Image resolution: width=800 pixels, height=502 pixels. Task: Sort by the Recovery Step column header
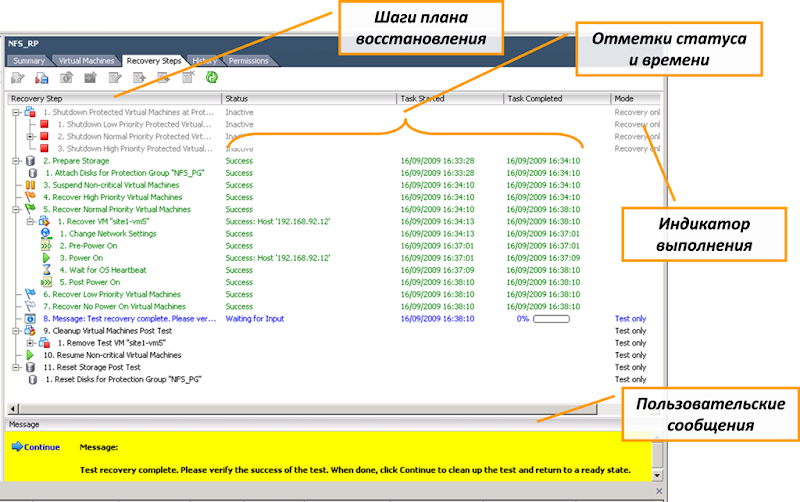(114, 98)
